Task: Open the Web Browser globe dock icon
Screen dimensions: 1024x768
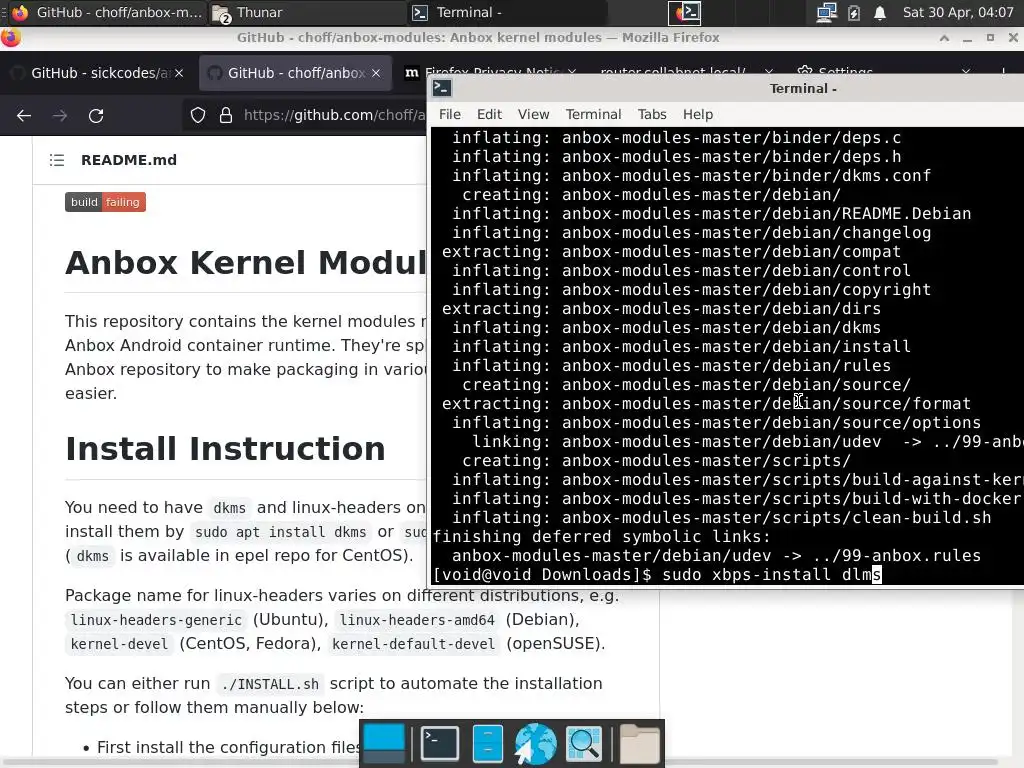Action: 536,743
